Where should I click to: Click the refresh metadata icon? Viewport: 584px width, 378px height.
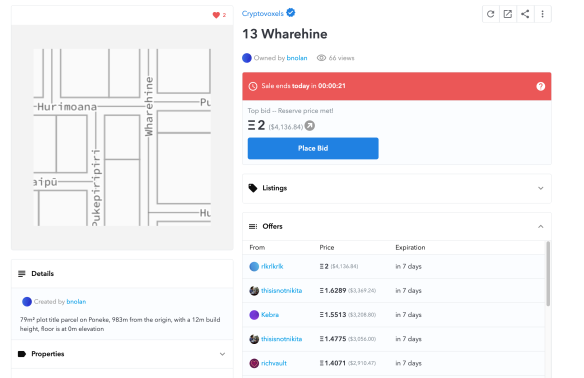(x=491, y=14)
